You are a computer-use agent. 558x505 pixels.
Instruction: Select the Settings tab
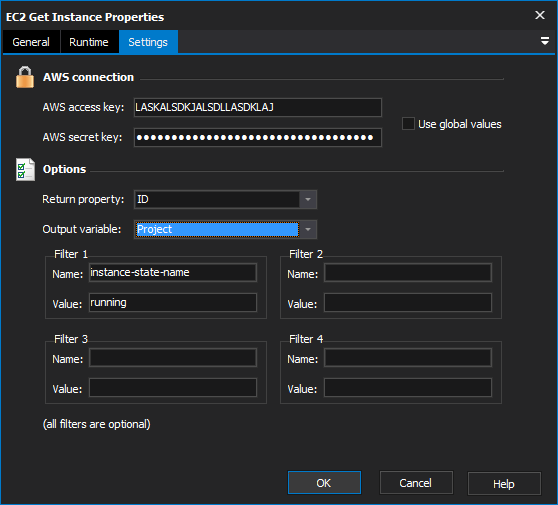(x=148, y=42)
